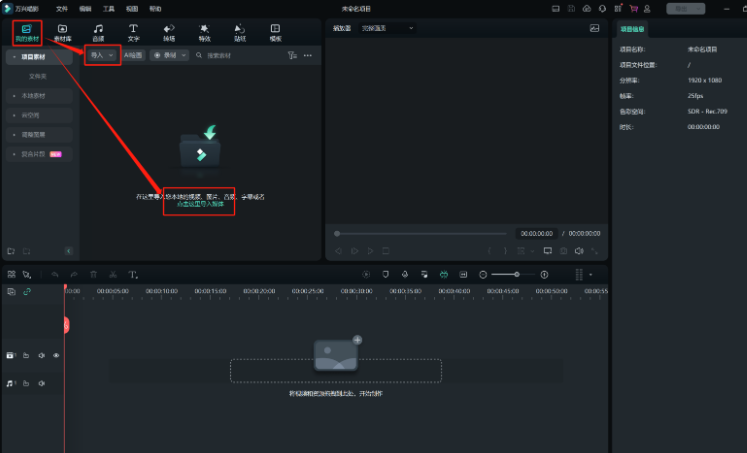Open the 转场 (Transitions) panel
The width and height of the screenshot is (747, 453).
[169, 32]
